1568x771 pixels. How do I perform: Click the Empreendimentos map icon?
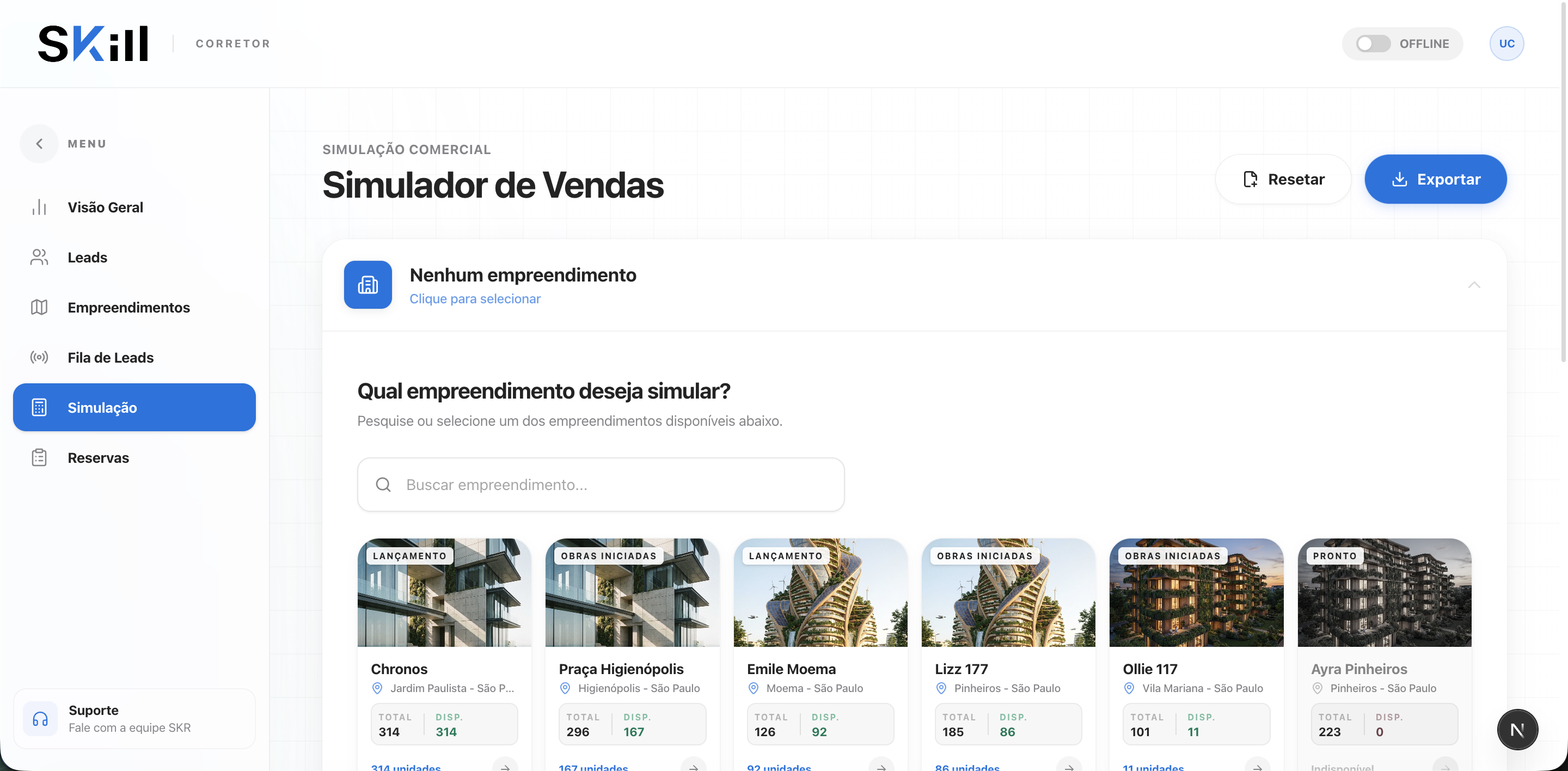[40, 307]
